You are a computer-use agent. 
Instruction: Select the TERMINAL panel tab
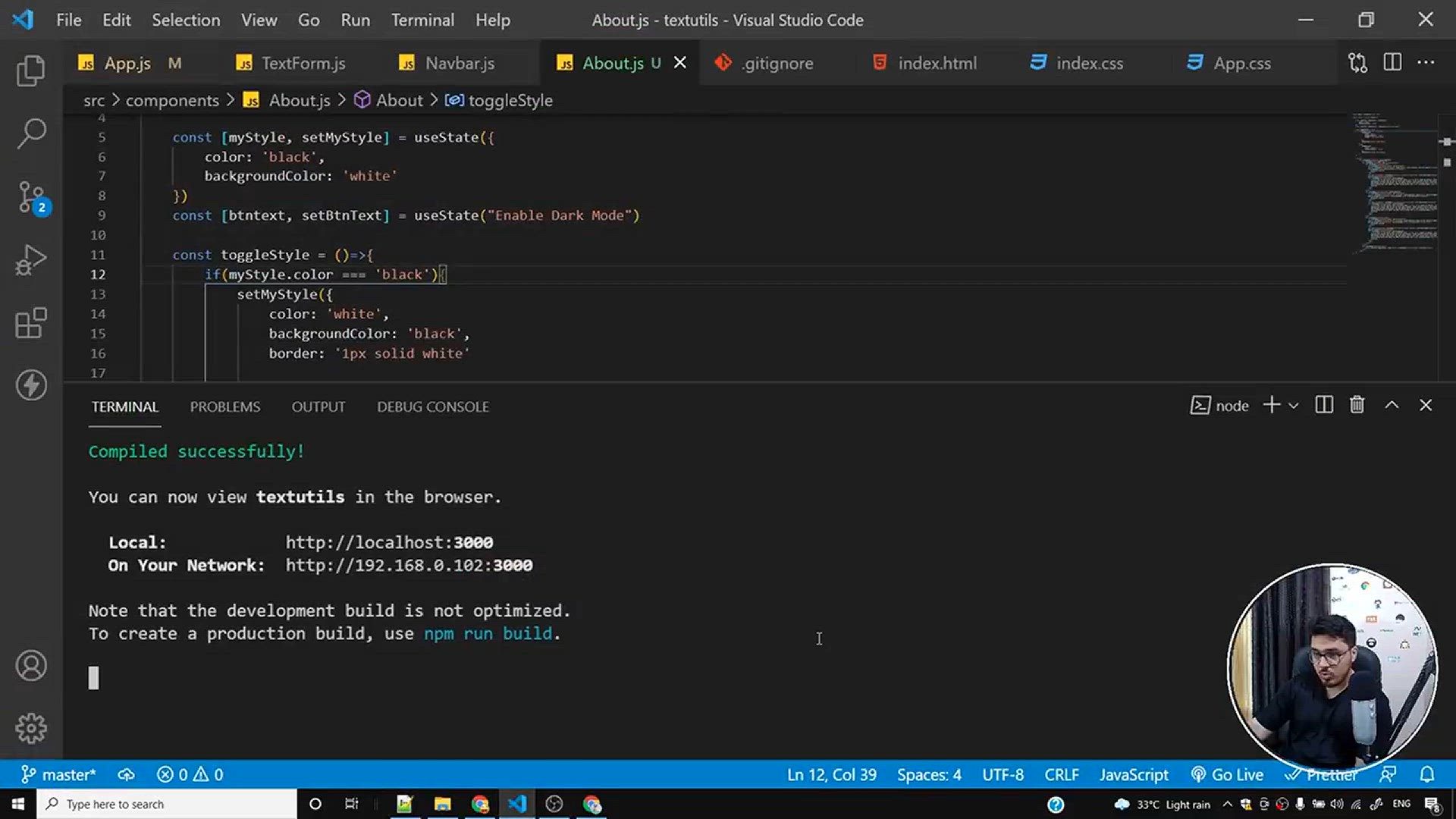point(125,407)
